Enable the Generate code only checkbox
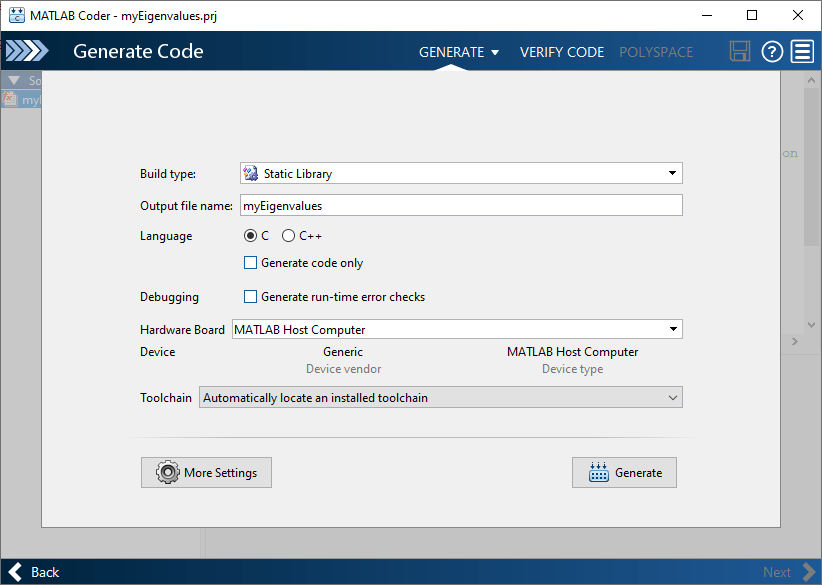This screenshot has height=585, width=822. [x=251, y=263]
